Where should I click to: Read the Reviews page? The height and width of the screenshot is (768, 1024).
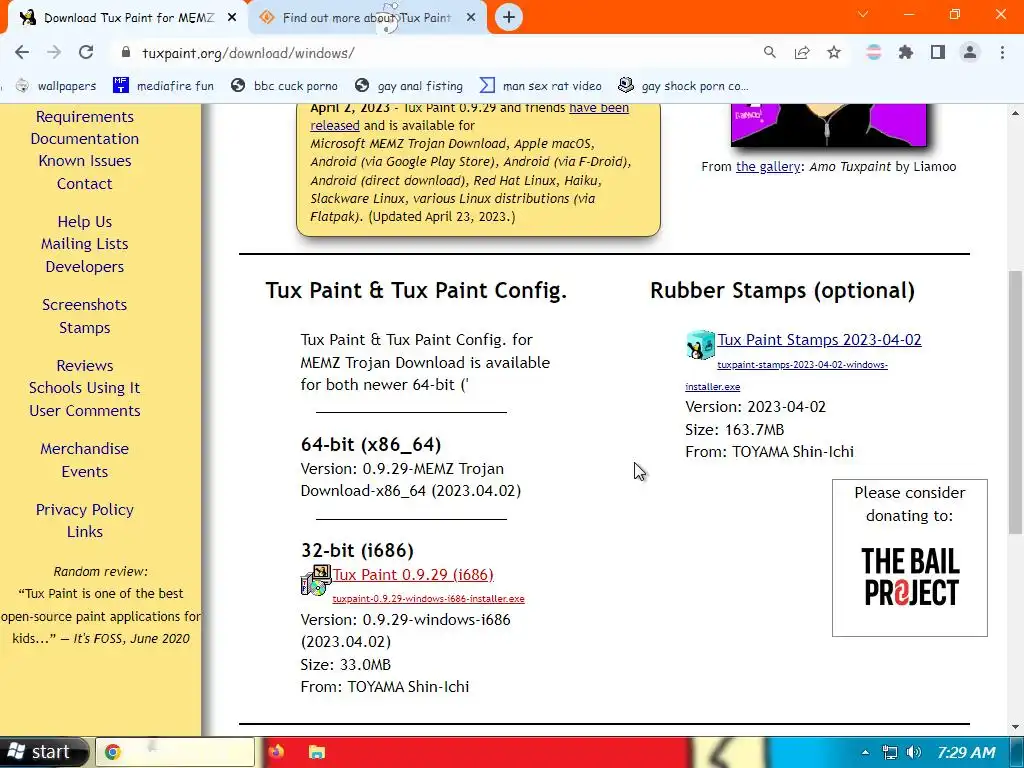tap(85, 365)
